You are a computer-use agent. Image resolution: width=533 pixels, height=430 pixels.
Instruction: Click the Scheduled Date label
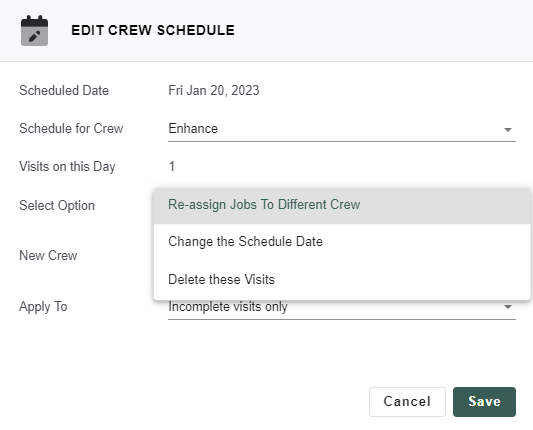pyautogui.click(x=64, y=91)
